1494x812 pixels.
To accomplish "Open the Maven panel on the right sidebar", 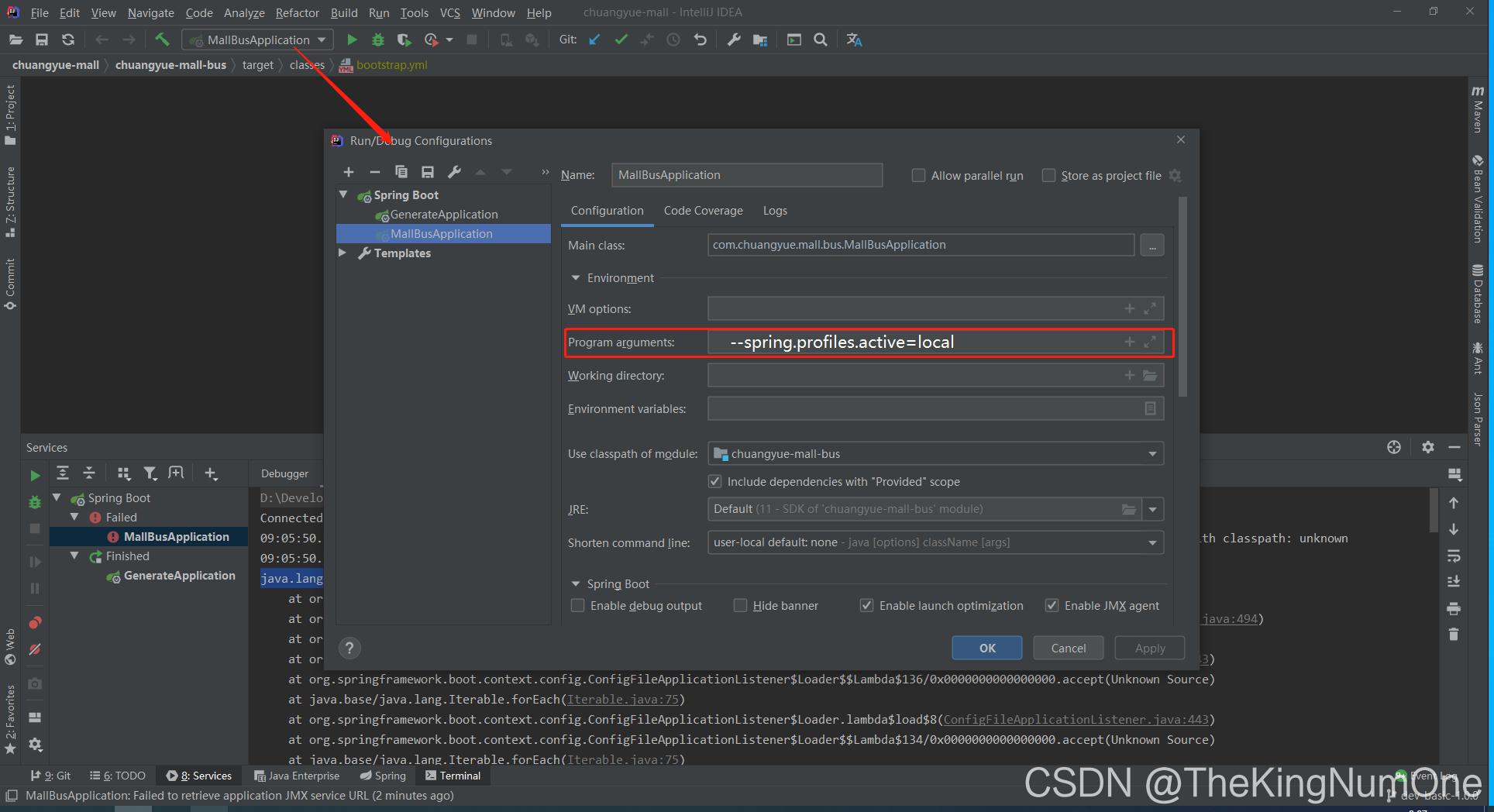I will [x=1477, y=113].
